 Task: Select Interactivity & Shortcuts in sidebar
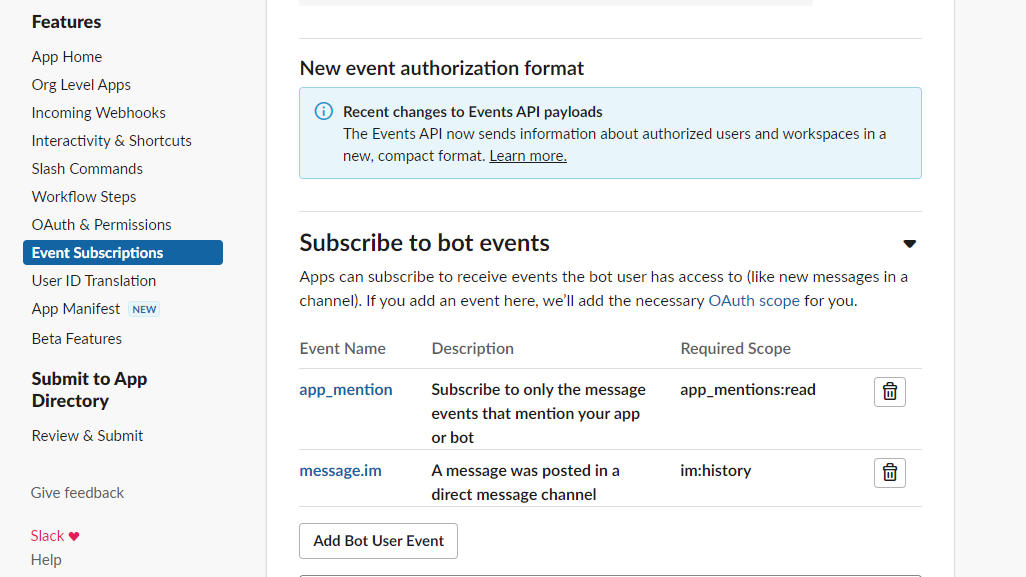111,141
